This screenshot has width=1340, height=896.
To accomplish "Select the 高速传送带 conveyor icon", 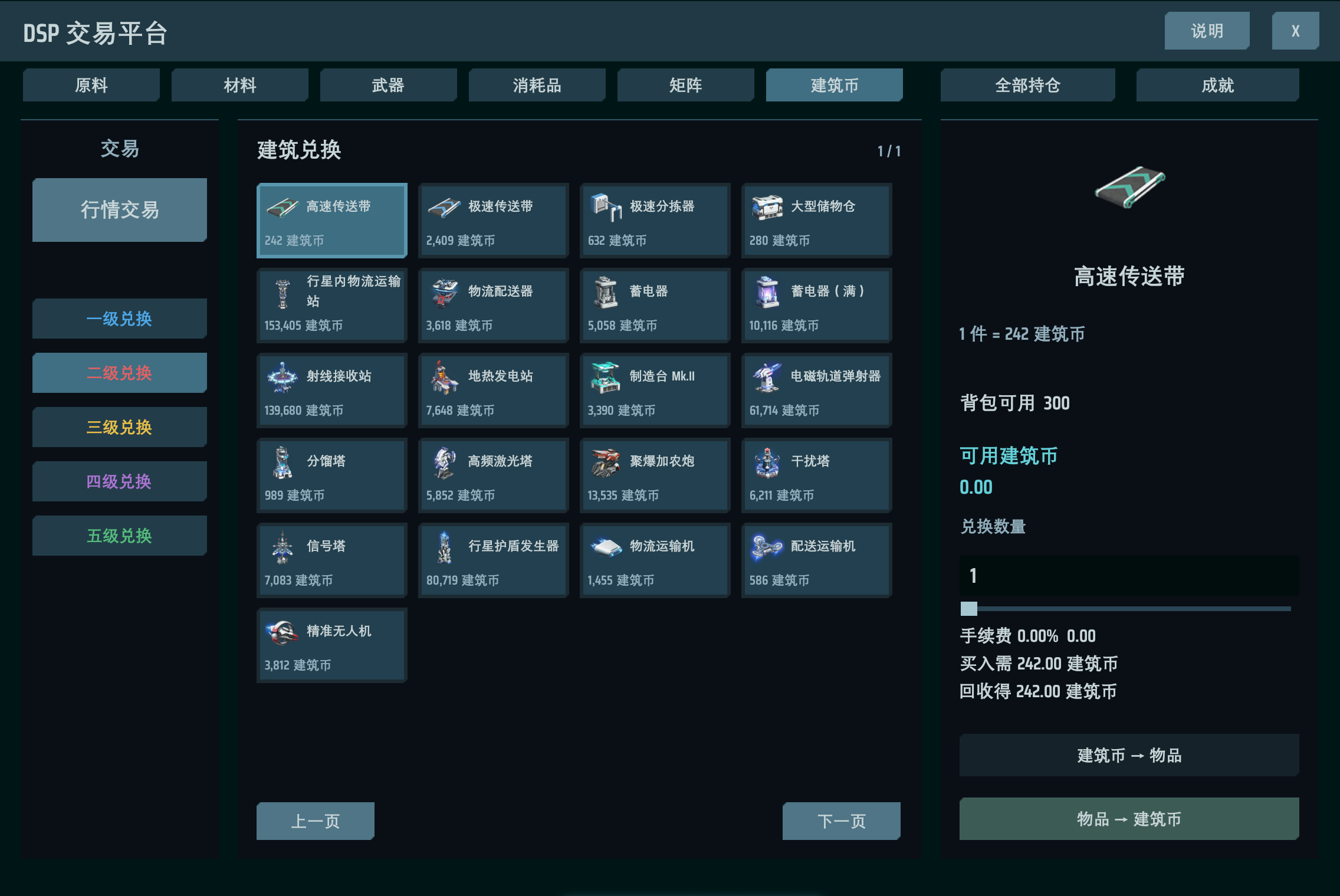I will point(282,208).
